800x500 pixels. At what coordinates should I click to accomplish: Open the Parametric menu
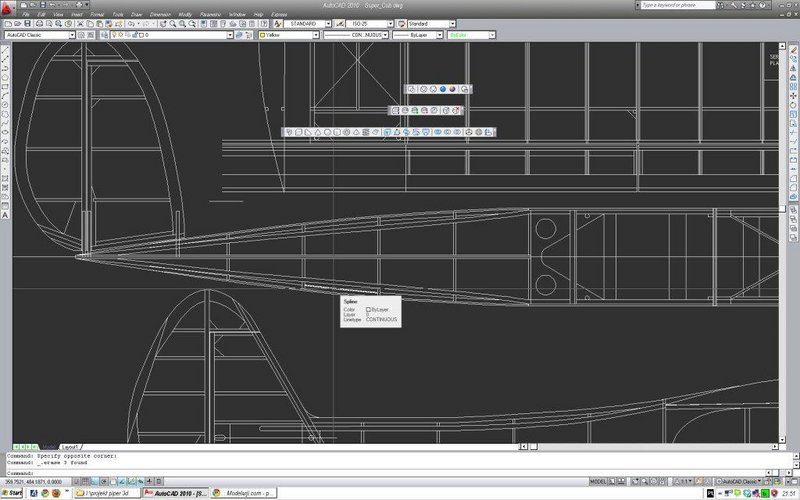point(210,14)
